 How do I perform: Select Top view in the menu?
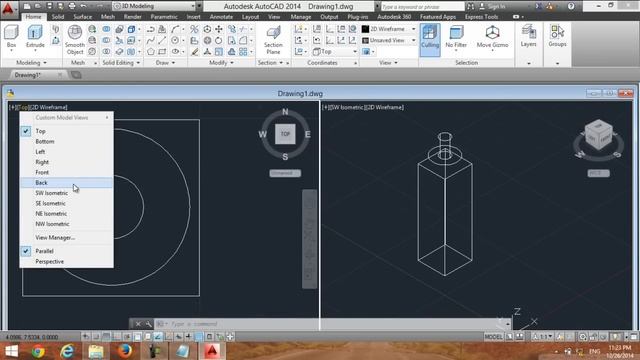[x=67, y=131]
